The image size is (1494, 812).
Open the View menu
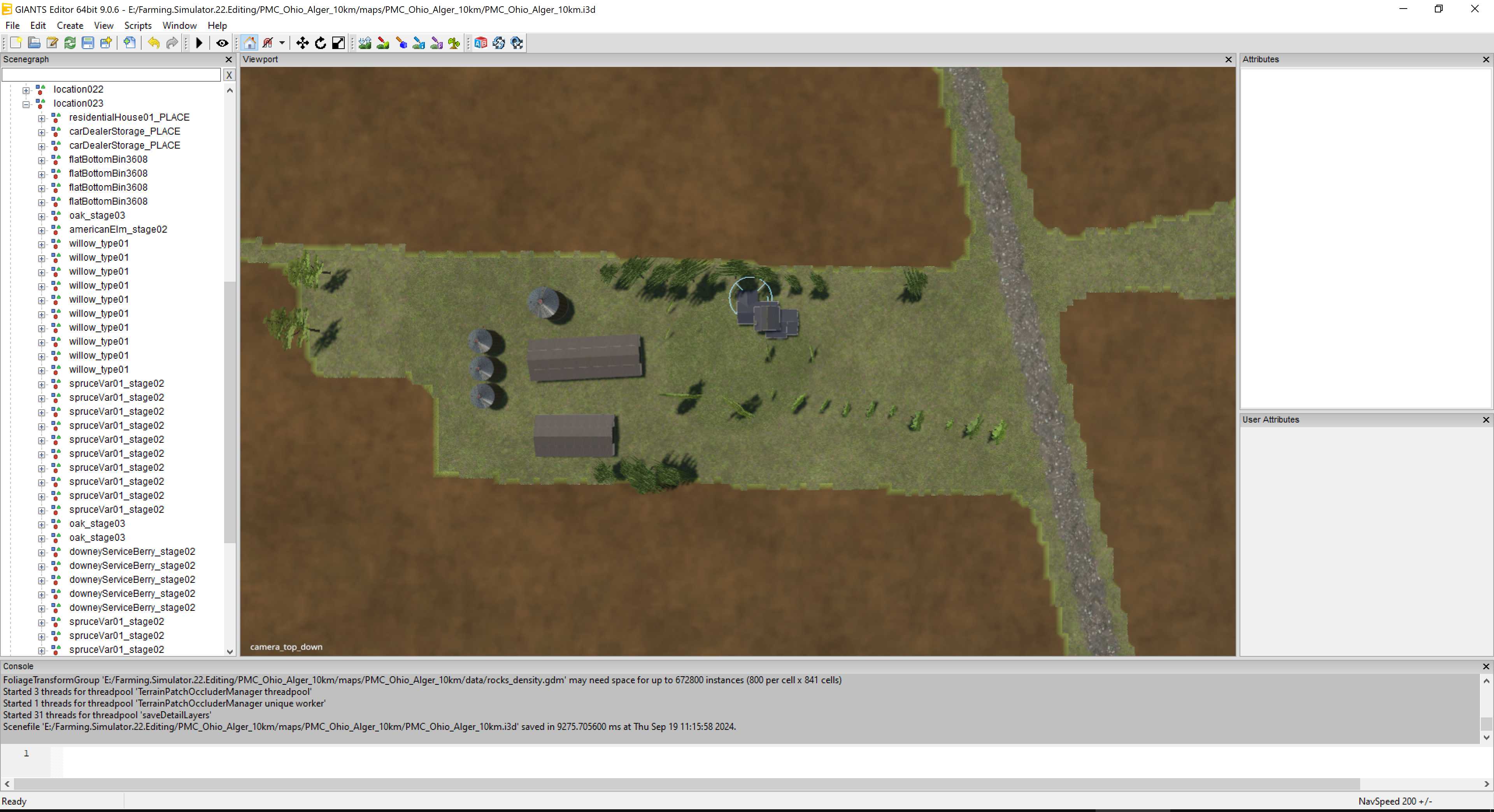(104, 26)
